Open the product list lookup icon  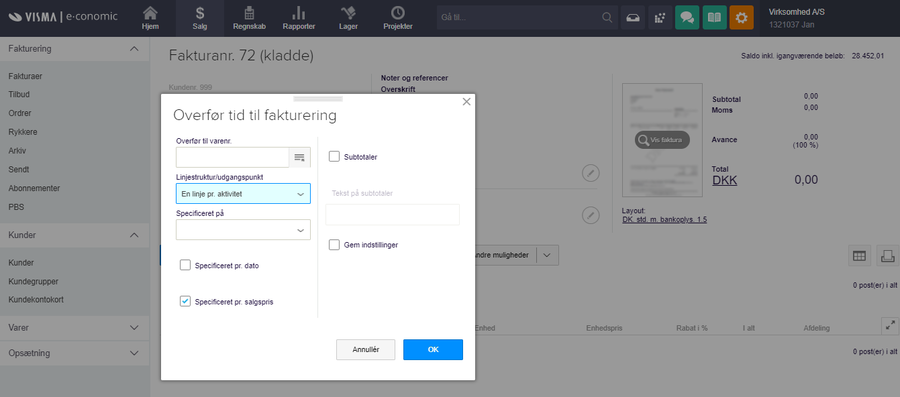(x=299, y=157)
